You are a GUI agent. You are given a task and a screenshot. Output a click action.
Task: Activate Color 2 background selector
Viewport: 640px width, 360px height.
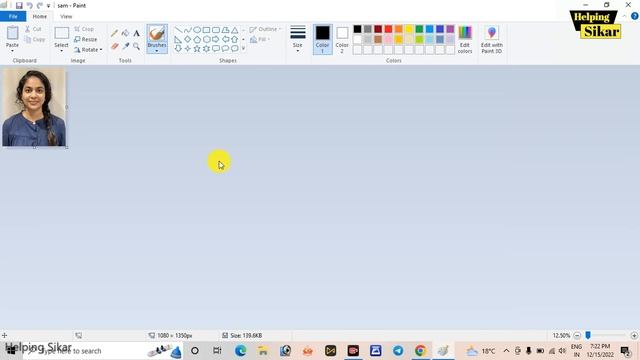(342, 39)
